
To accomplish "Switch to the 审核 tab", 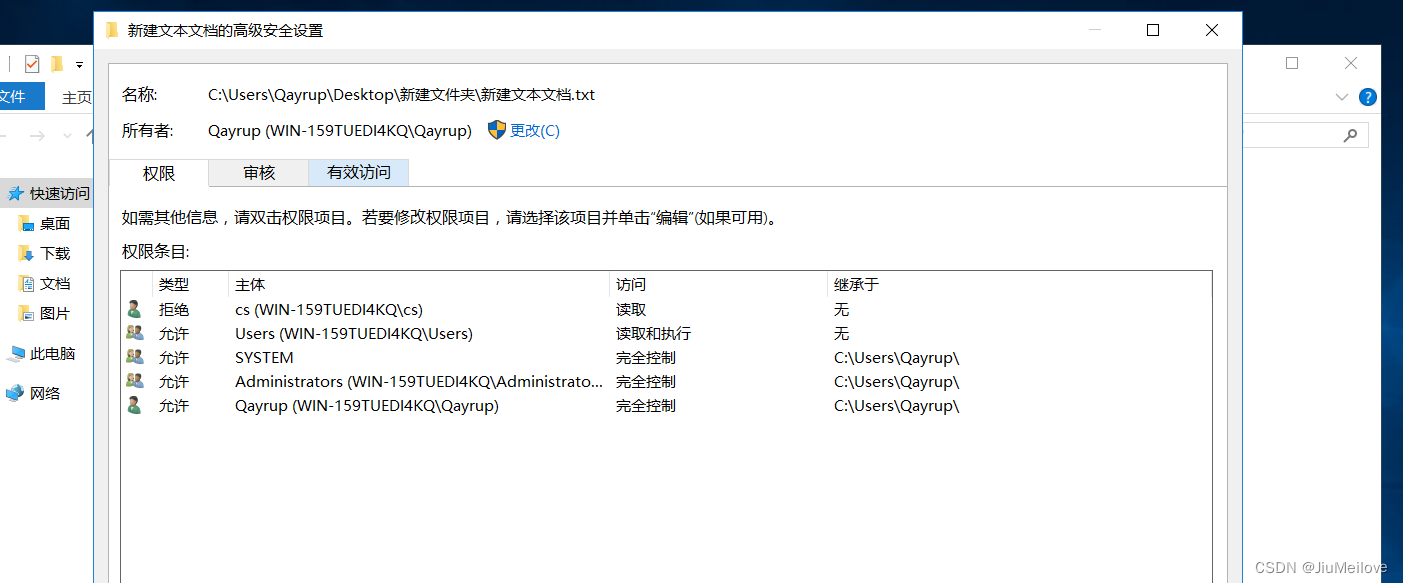I will click(259, 173).
